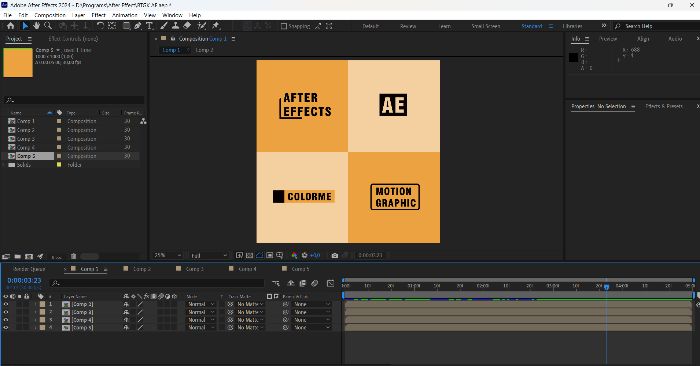Click the motion blur enable icon in timeline
This screenshot has width=700, height=366.
click(x=315, y=283)
